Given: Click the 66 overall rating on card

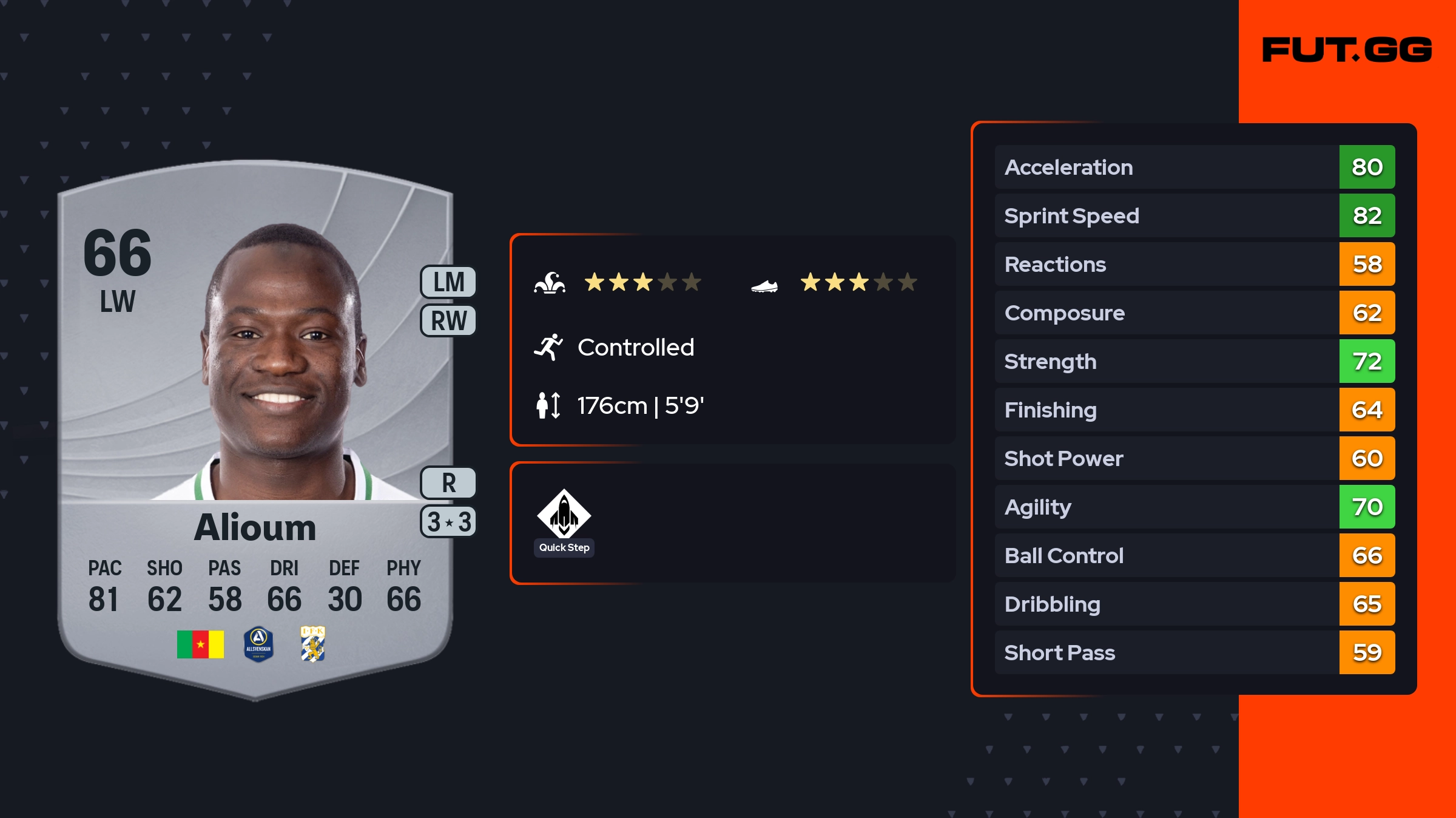Looking at the screenshot, I should (117, 252).
